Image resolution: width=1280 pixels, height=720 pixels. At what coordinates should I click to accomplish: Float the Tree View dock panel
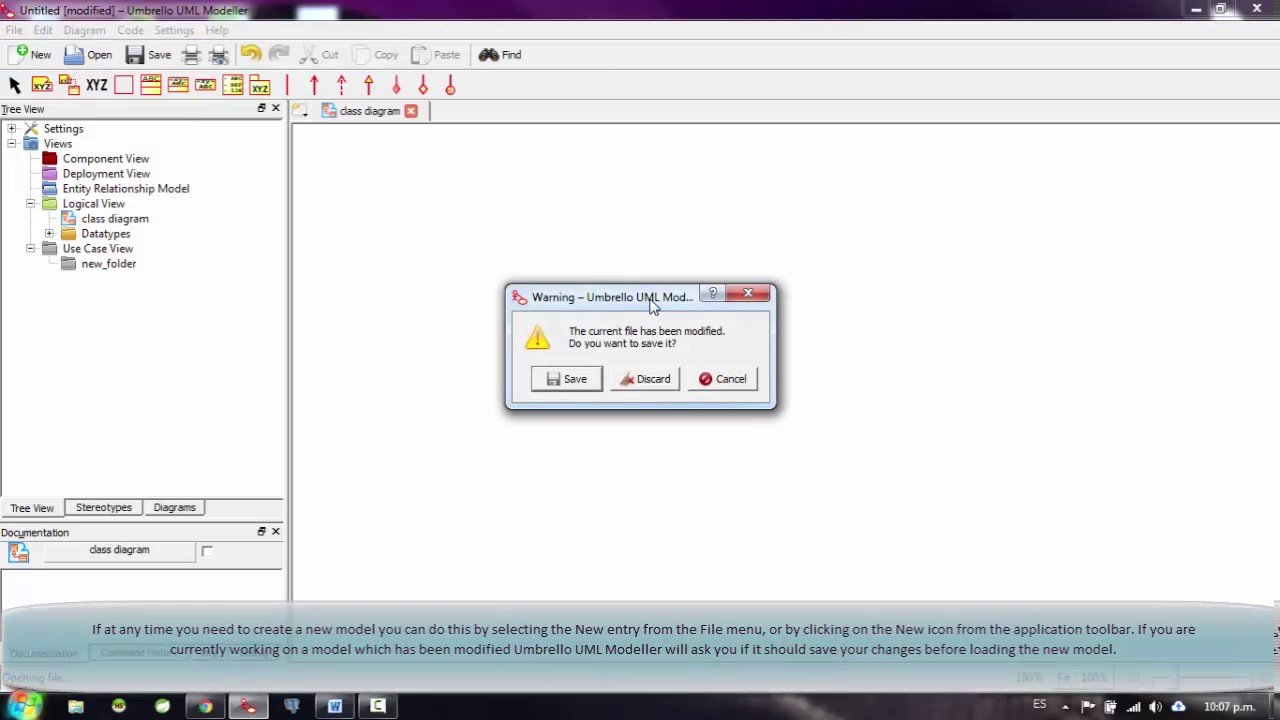[x=261, y=108]
